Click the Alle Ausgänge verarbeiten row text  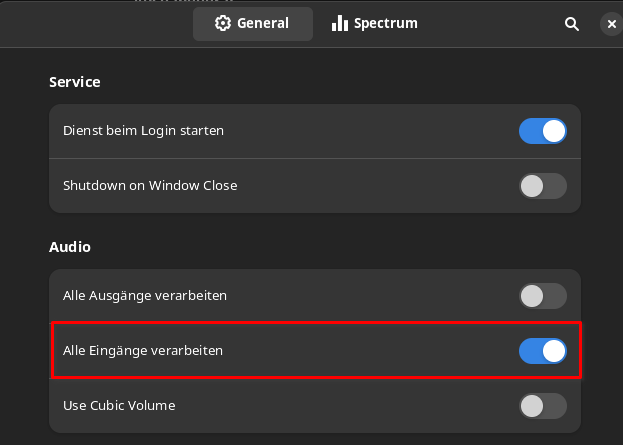pyautogui.click(x=145, y=296)
